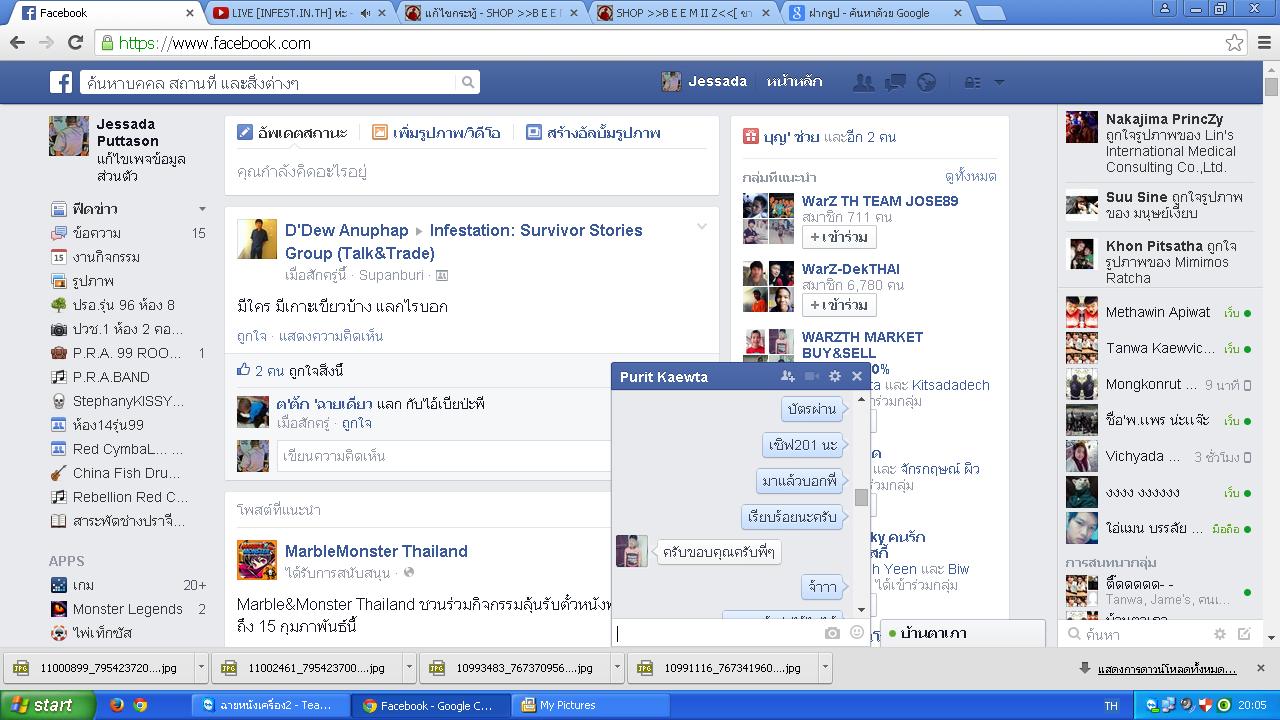The width and height of the screenshot is (1280, 720).
Task: Close the Purit Kaewta chat window
Action: [857, 376]
